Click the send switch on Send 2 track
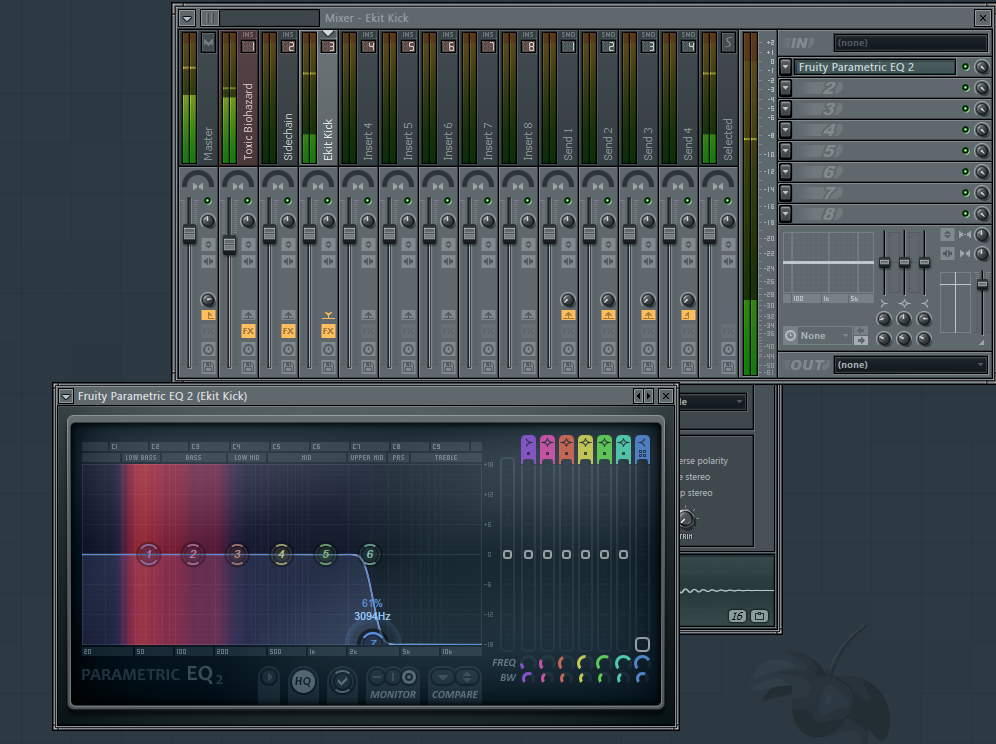 (608, 315)
